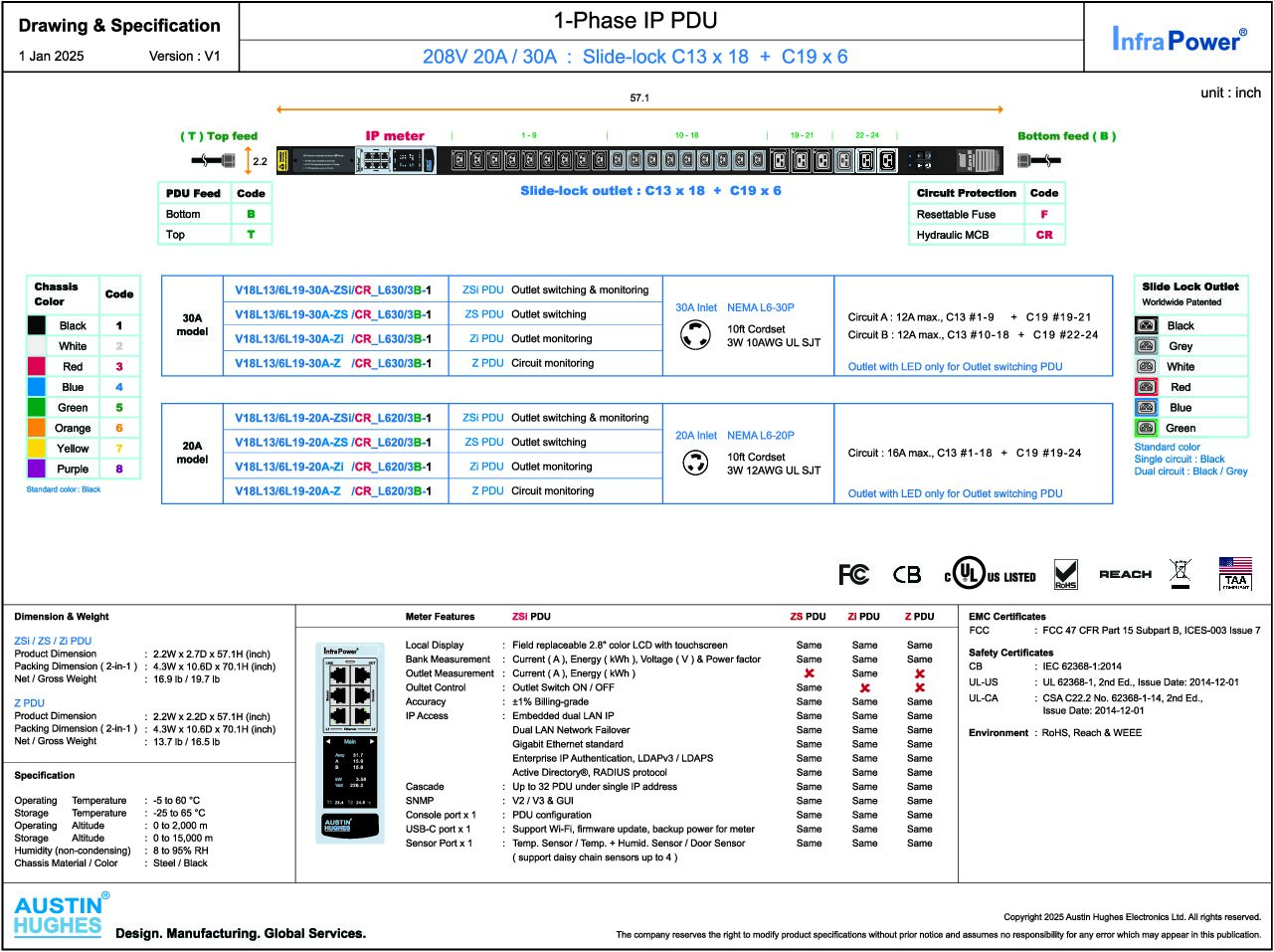Click the 57.1 inch length dimension label

point(639,98)
